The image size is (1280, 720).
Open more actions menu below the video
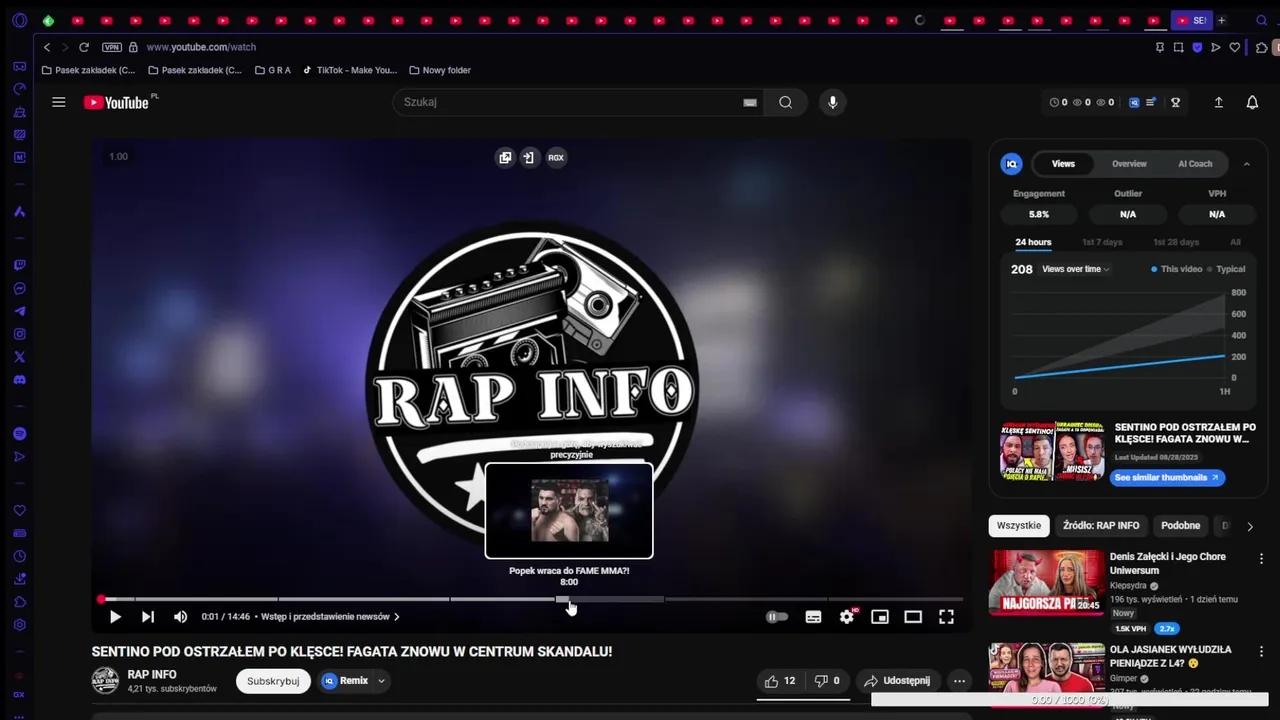(x=959, y=681)
